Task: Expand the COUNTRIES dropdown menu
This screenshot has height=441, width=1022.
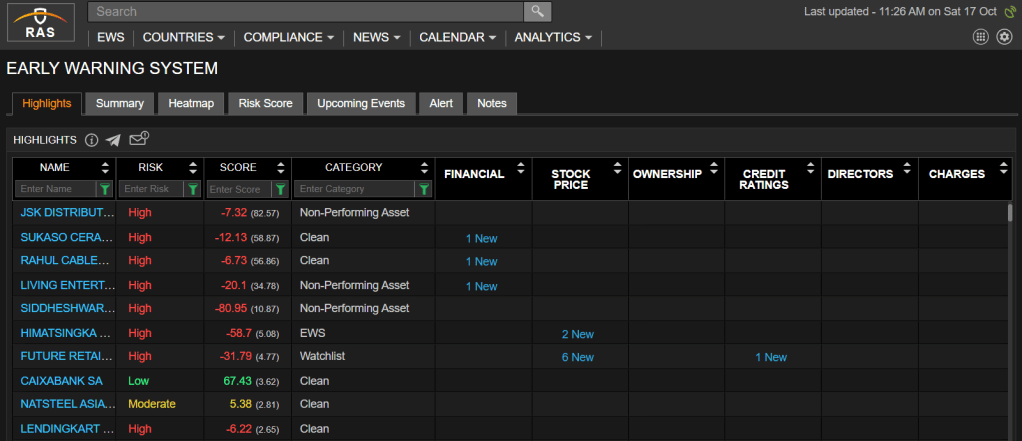Action: point(184,37)
